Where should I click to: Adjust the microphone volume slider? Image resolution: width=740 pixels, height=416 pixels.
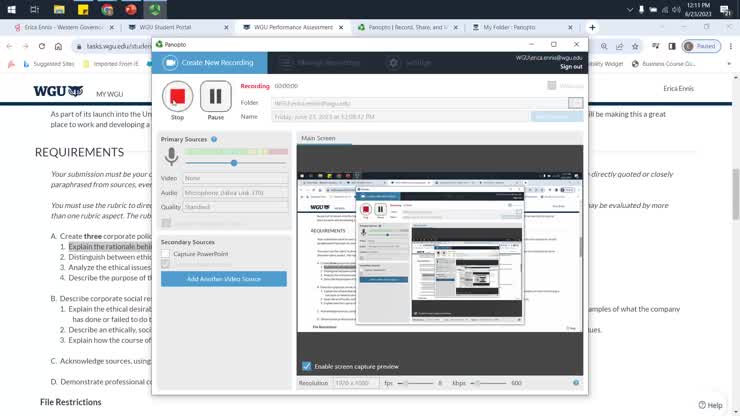[x=234, y=163]
